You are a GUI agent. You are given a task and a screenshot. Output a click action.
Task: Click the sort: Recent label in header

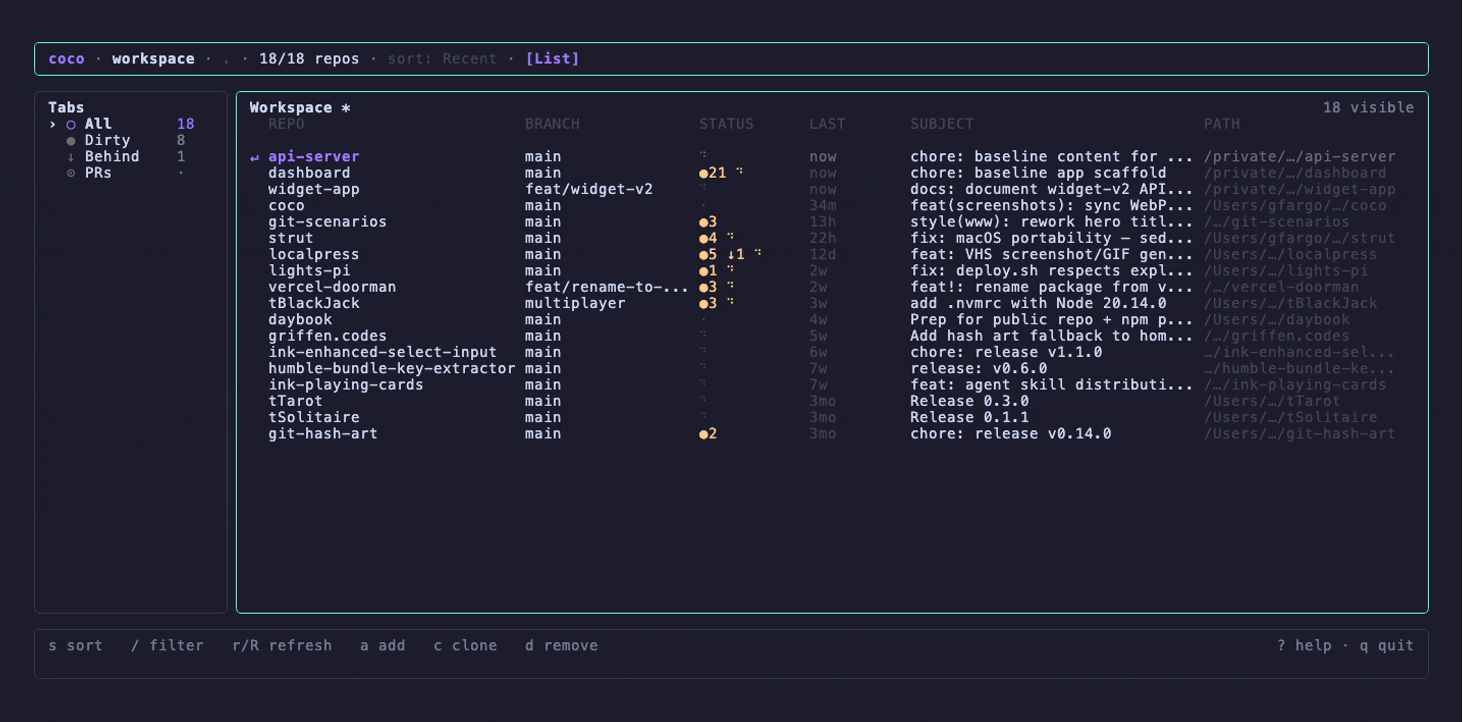point(442,59)
